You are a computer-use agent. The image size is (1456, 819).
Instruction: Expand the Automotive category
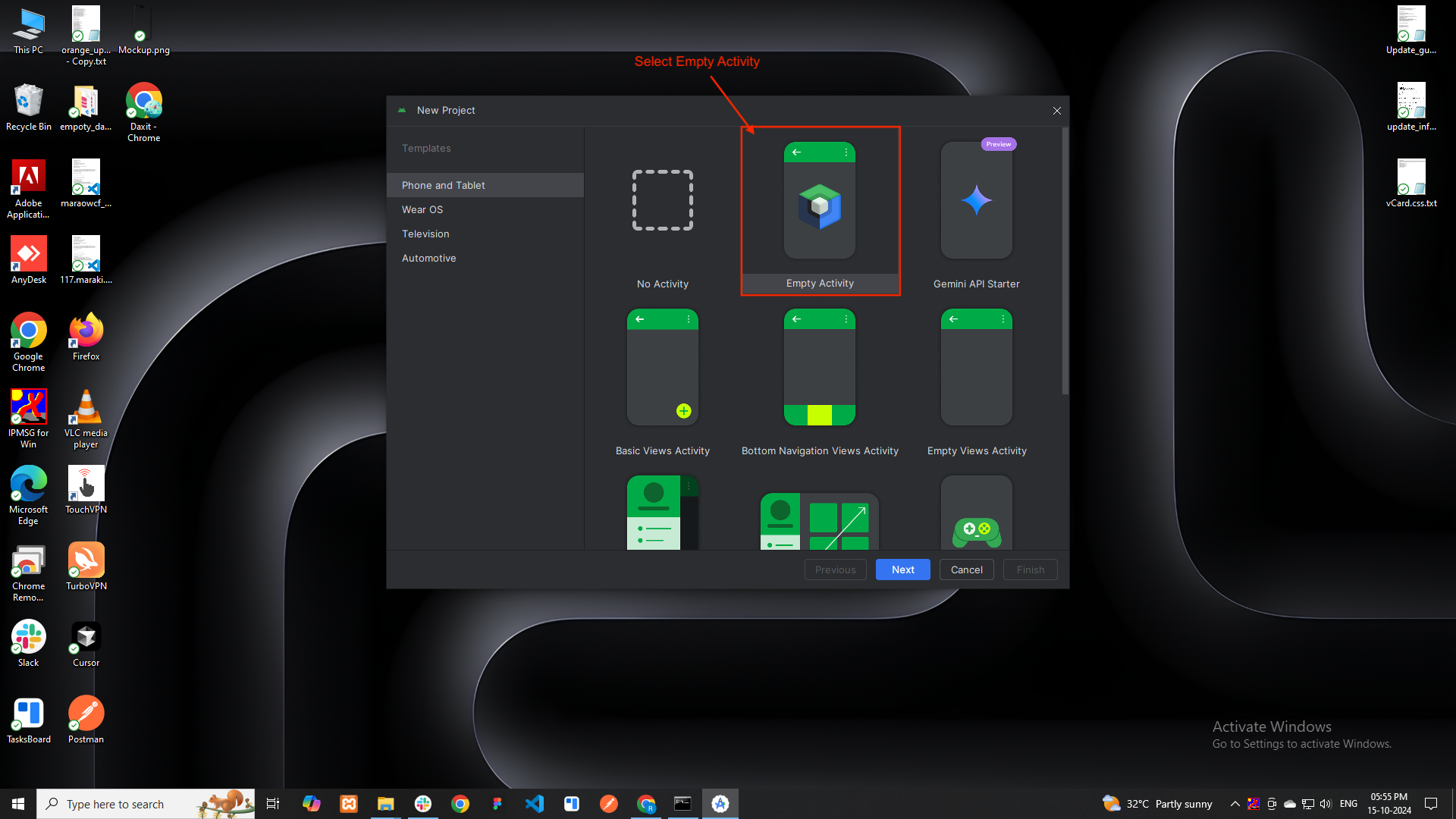(428, 258)
